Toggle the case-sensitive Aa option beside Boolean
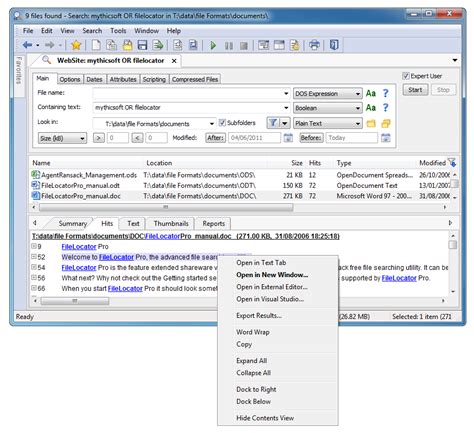Viewport: 474px width, 433px height. [371, 108]
